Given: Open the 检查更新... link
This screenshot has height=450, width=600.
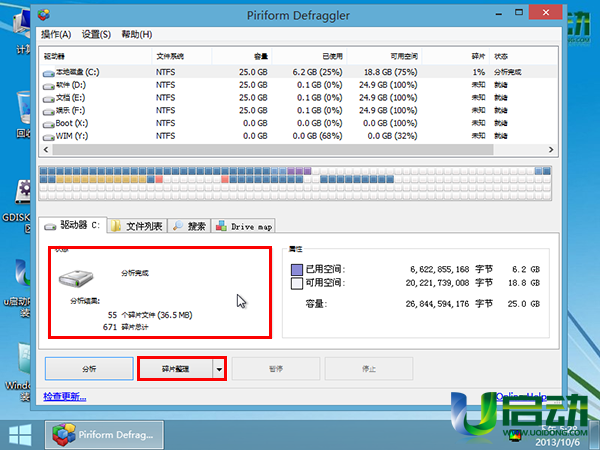Looking at the screenshot, I should (x=65, y=396).
